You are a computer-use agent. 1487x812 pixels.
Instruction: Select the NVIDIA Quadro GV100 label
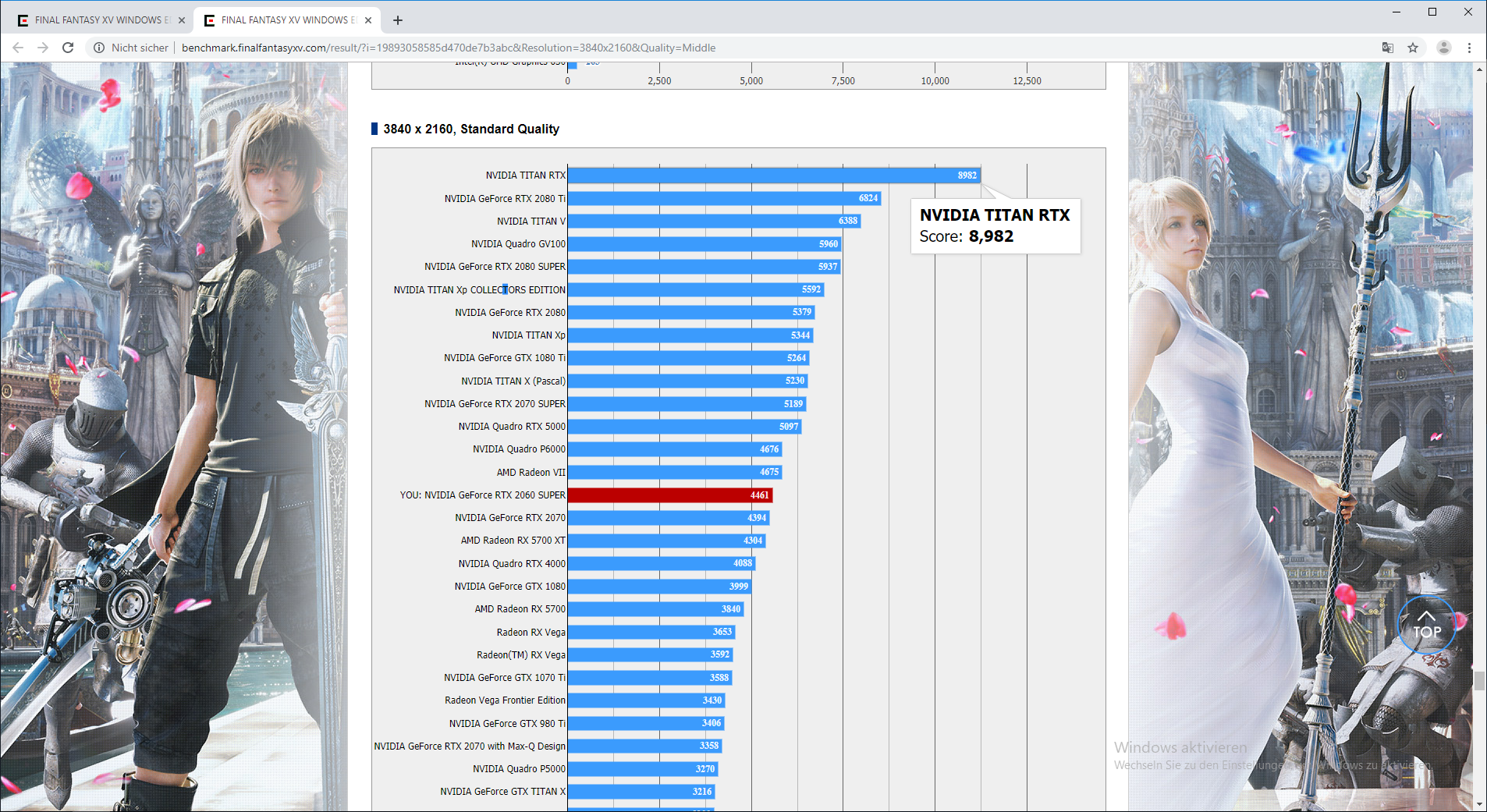click(x=518, y=244)
